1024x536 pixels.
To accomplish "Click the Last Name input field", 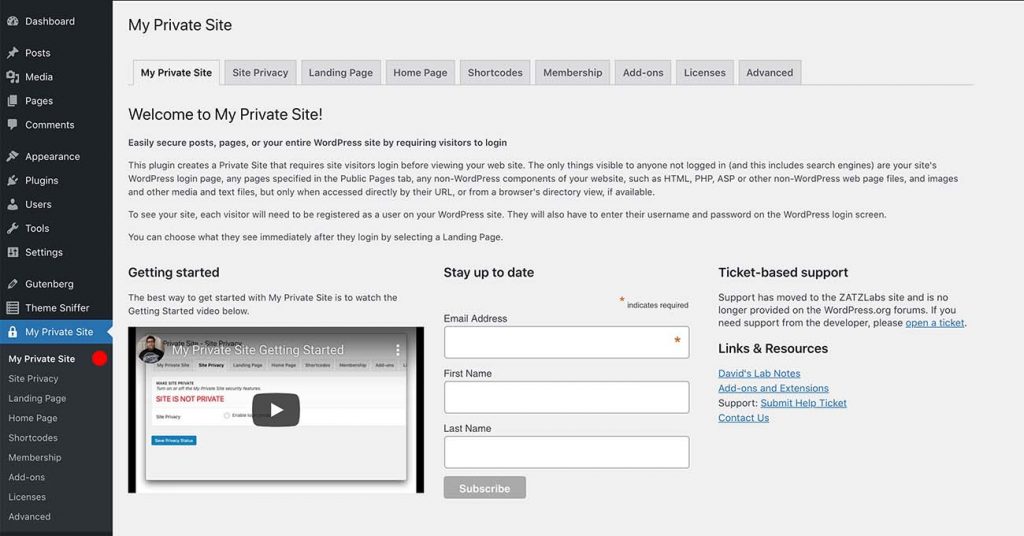I will (566, 452).
